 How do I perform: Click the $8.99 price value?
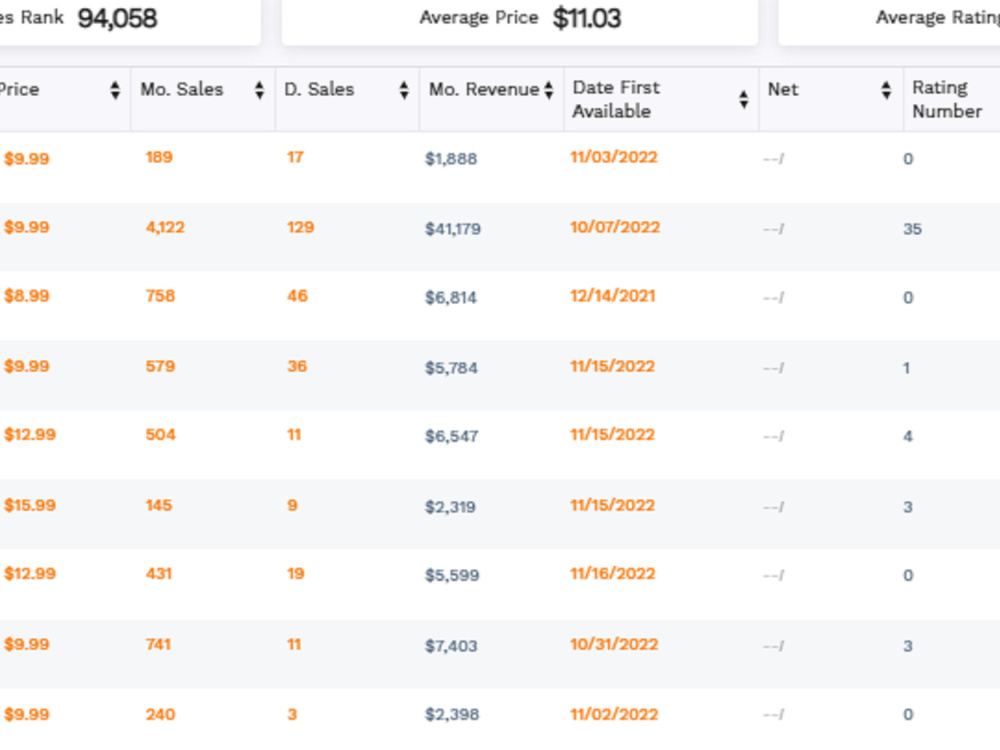click(x=27, y=296)
